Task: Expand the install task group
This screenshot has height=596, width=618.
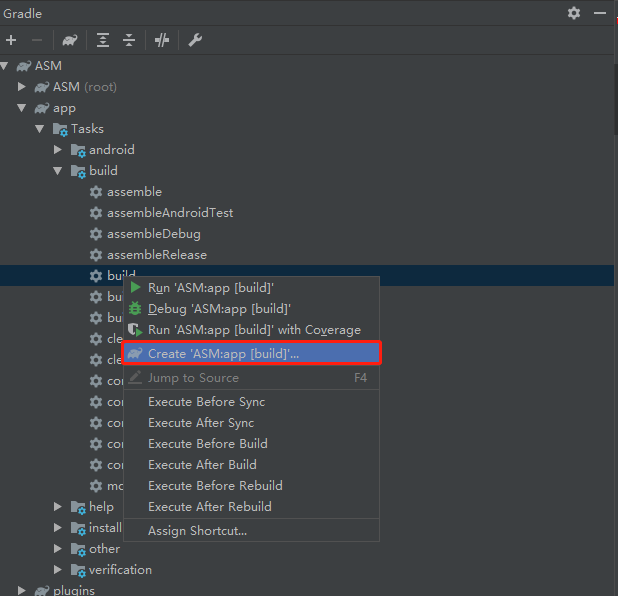Action: pos(58,527)
